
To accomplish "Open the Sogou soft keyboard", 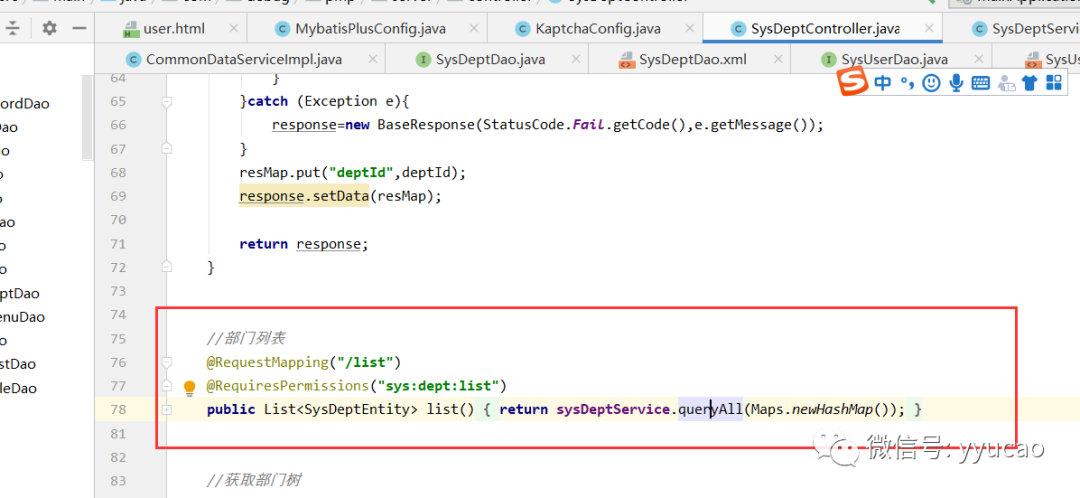I will click(x=980, y=83).
